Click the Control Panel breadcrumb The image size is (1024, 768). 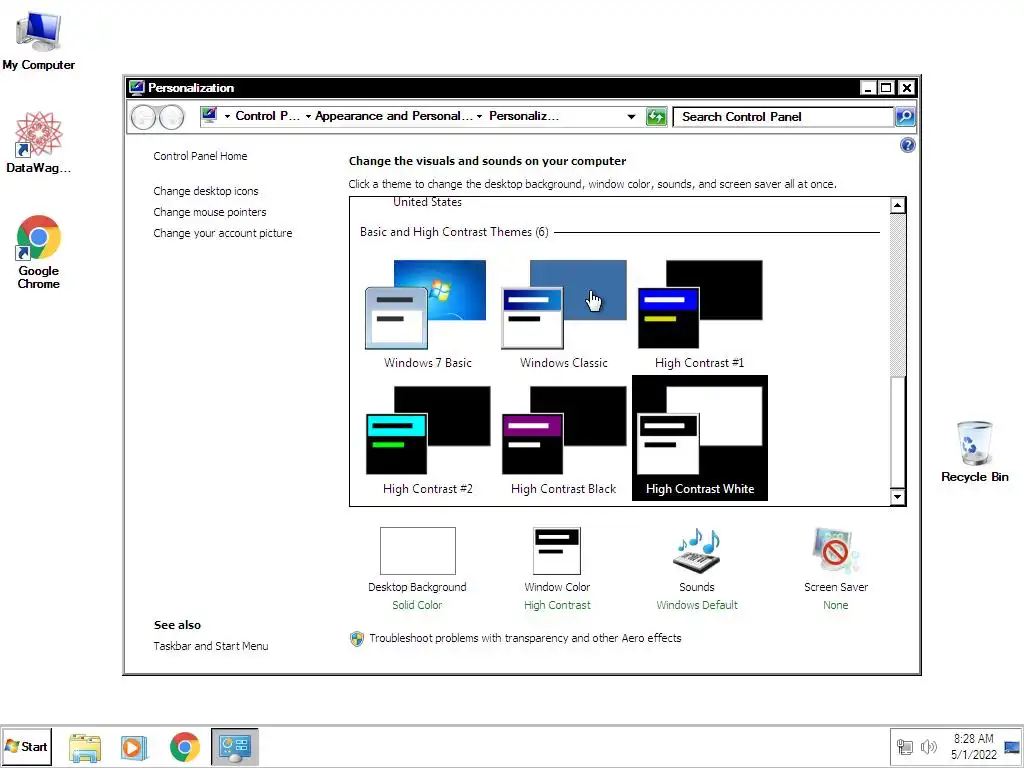pyautogui.click(x=267, y=116)
